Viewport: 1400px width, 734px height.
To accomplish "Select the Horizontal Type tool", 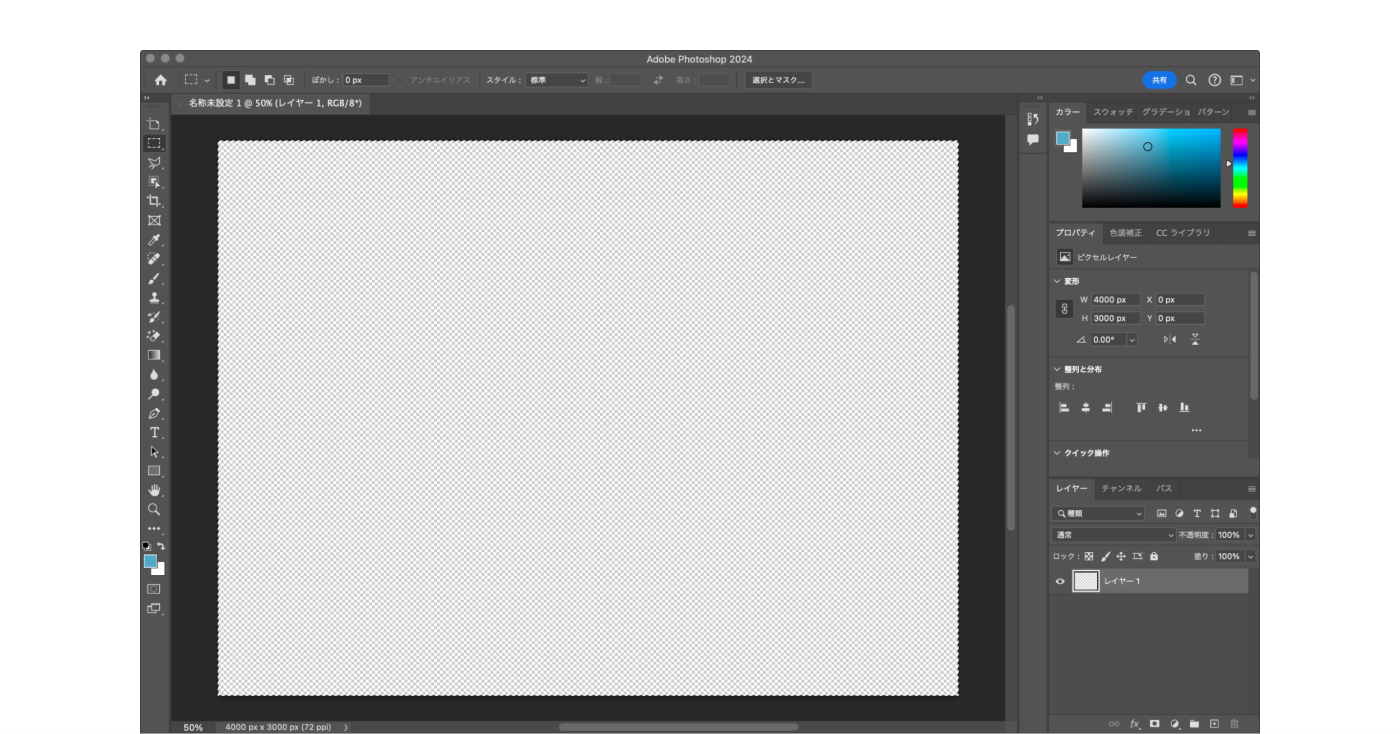I will pyautogui.click(x=154, y=433).
